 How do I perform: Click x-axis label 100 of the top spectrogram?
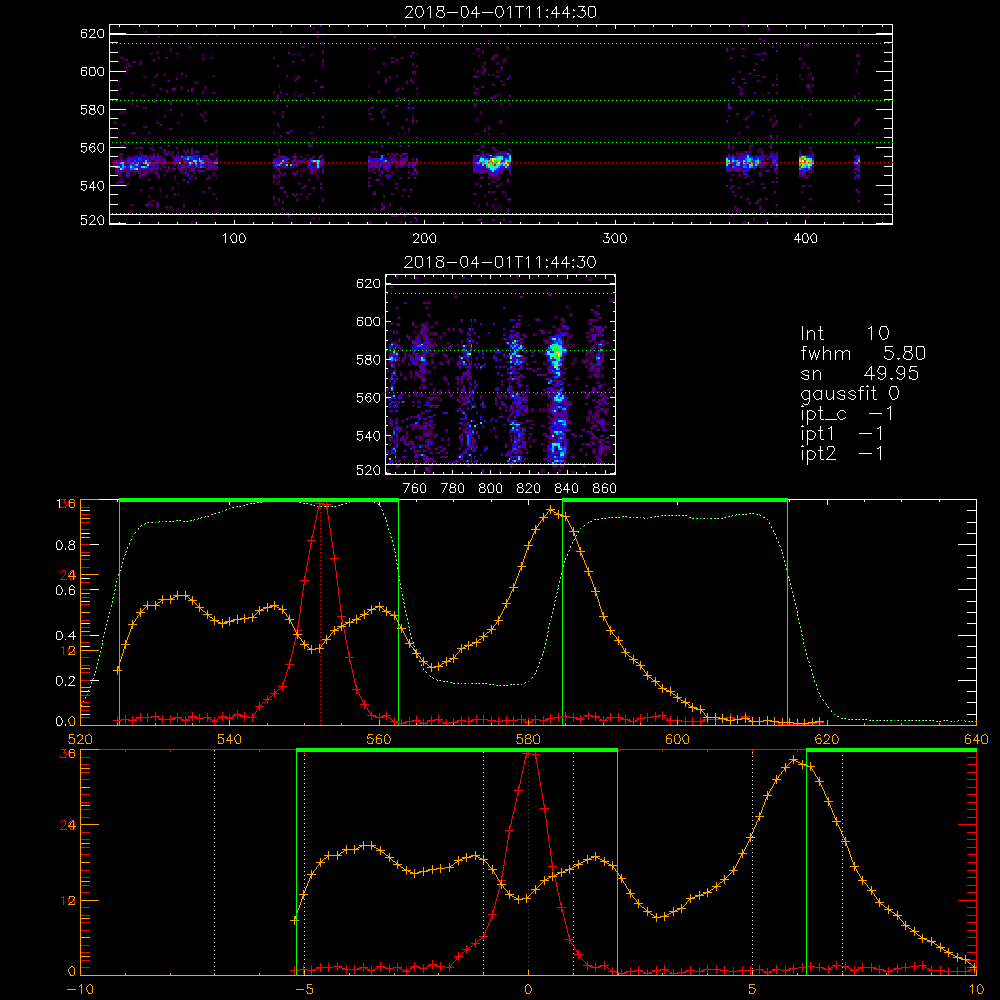(x=234, y=239)
